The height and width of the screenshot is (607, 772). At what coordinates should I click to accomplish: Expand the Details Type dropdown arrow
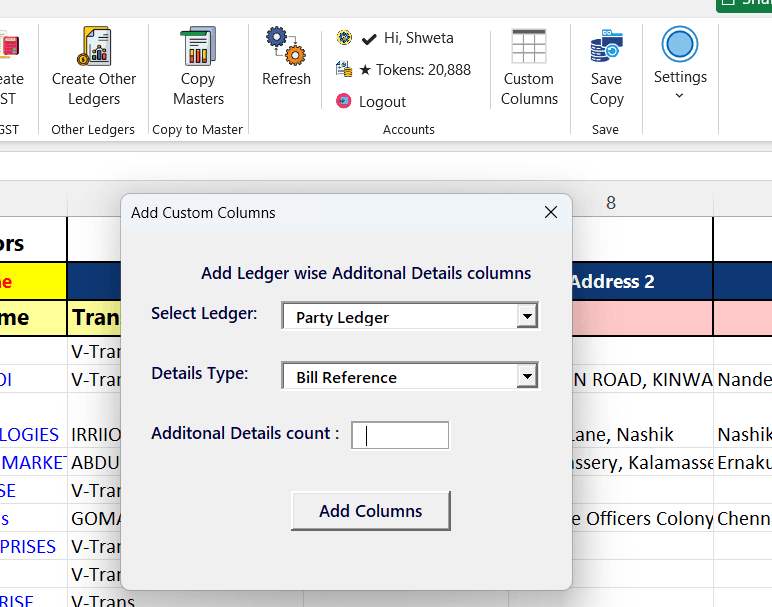point(526,377)
